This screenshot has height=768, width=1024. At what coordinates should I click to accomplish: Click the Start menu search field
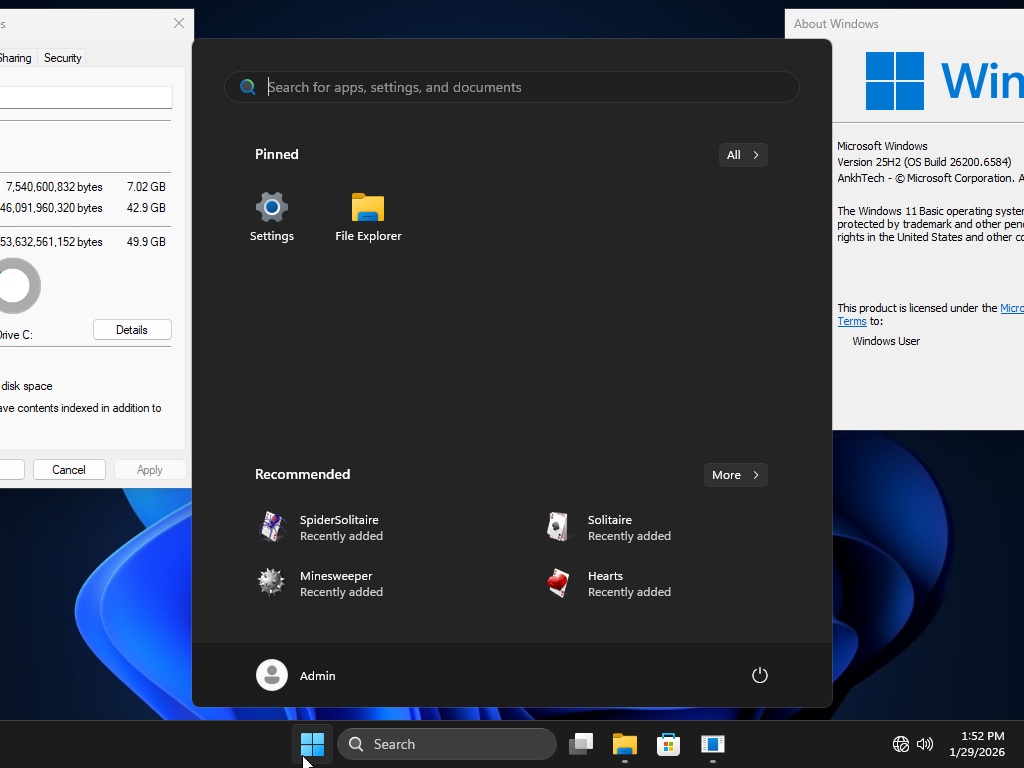point(512,87)
